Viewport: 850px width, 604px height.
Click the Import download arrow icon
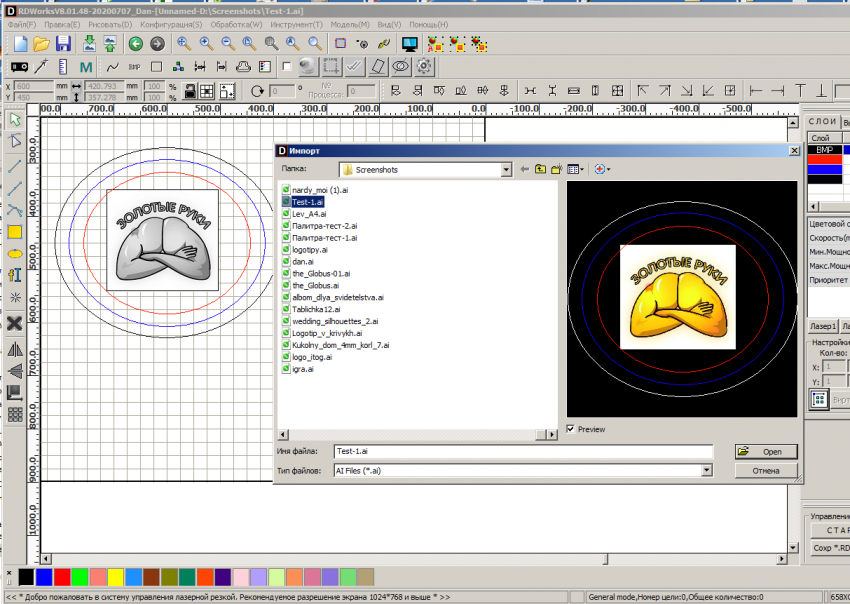click(x=89, y=43)
